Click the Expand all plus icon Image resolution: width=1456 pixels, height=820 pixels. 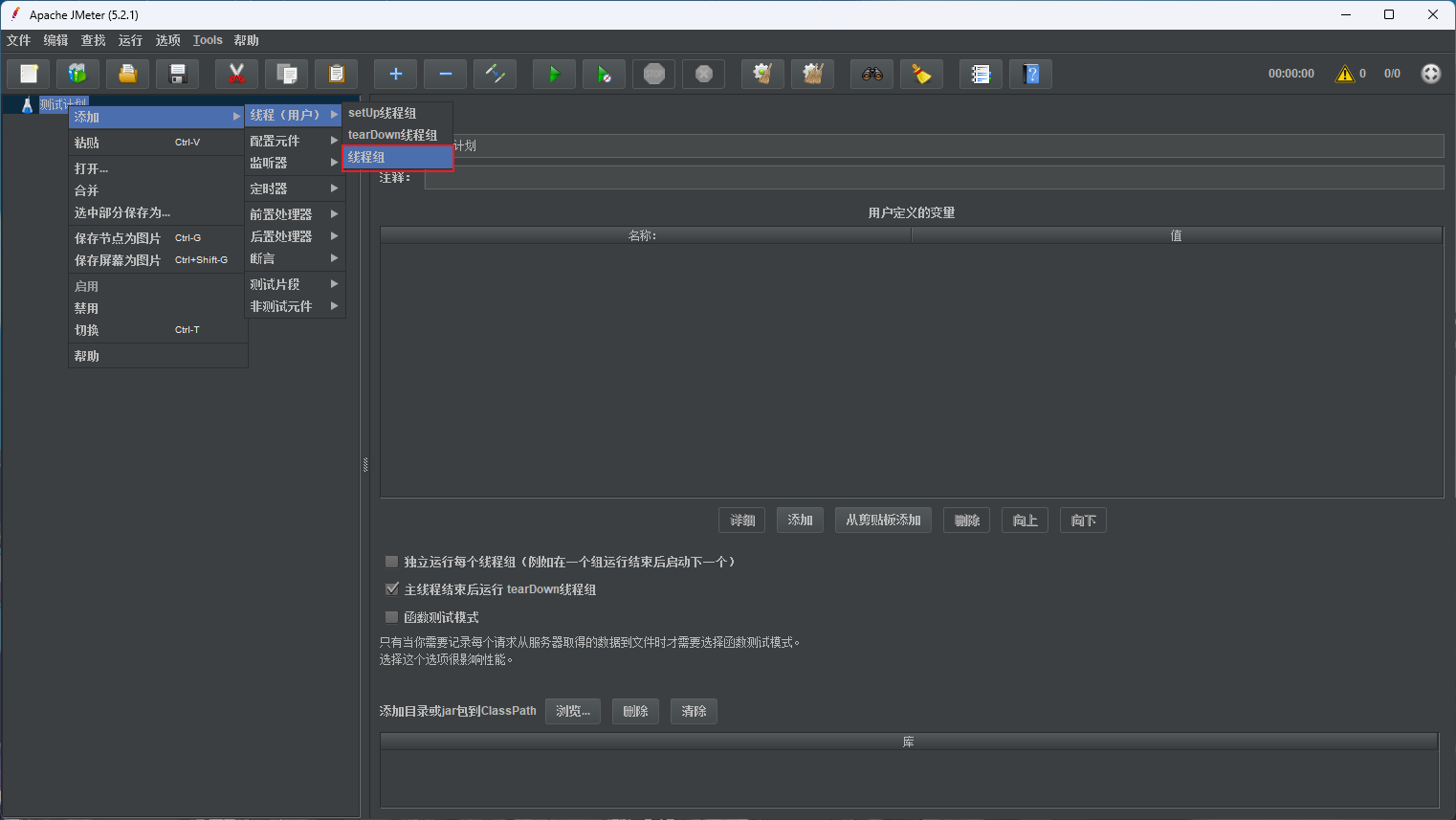click(x=396, y=74)
